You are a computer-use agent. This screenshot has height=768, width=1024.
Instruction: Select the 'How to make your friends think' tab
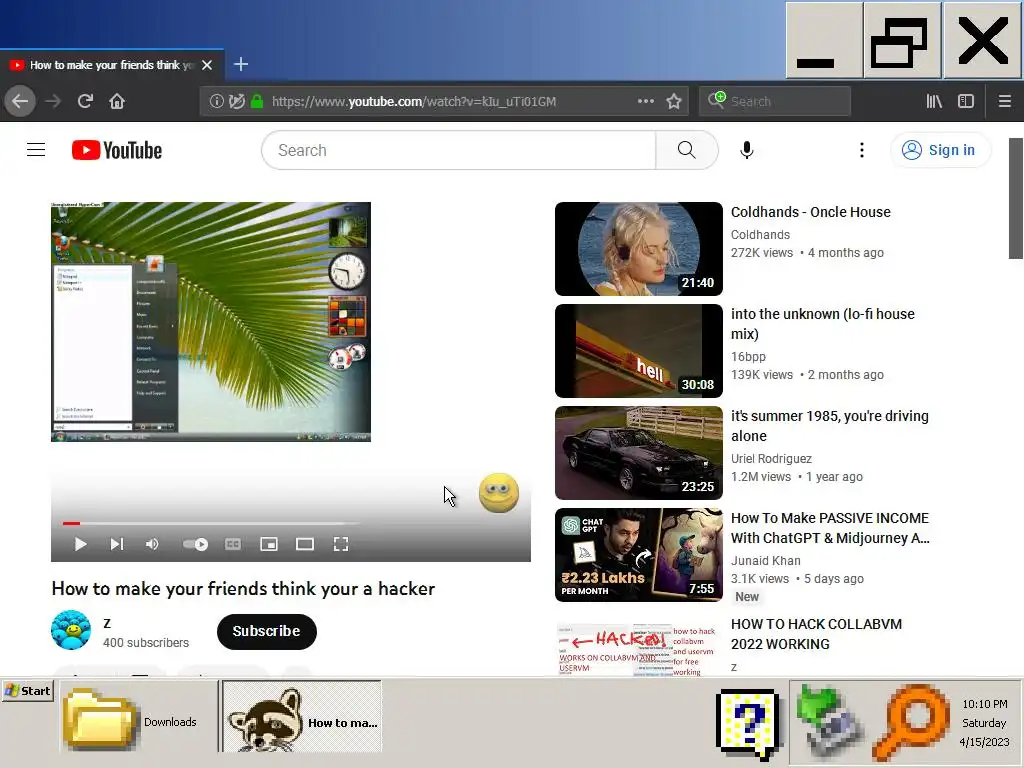(x=112, y=65)
